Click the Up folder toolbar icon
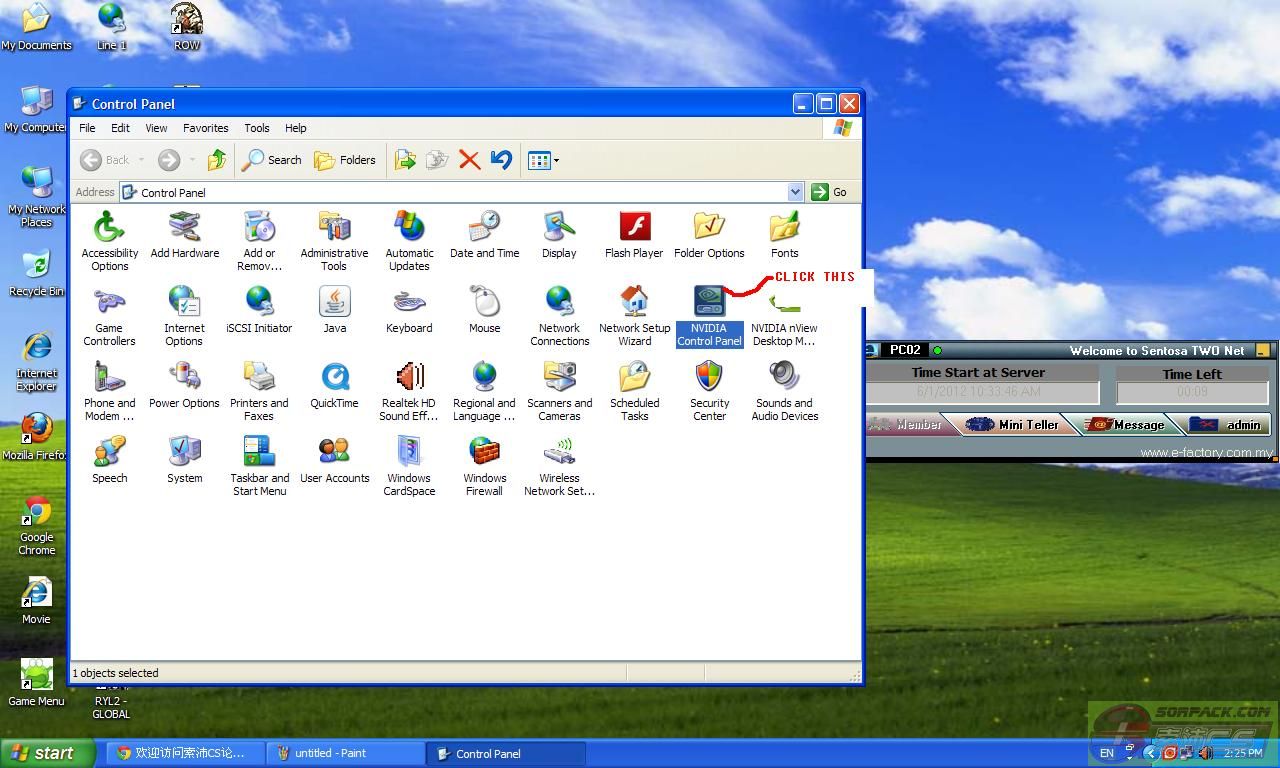This screenshot has height=768, width=1280. click(217, 160)
